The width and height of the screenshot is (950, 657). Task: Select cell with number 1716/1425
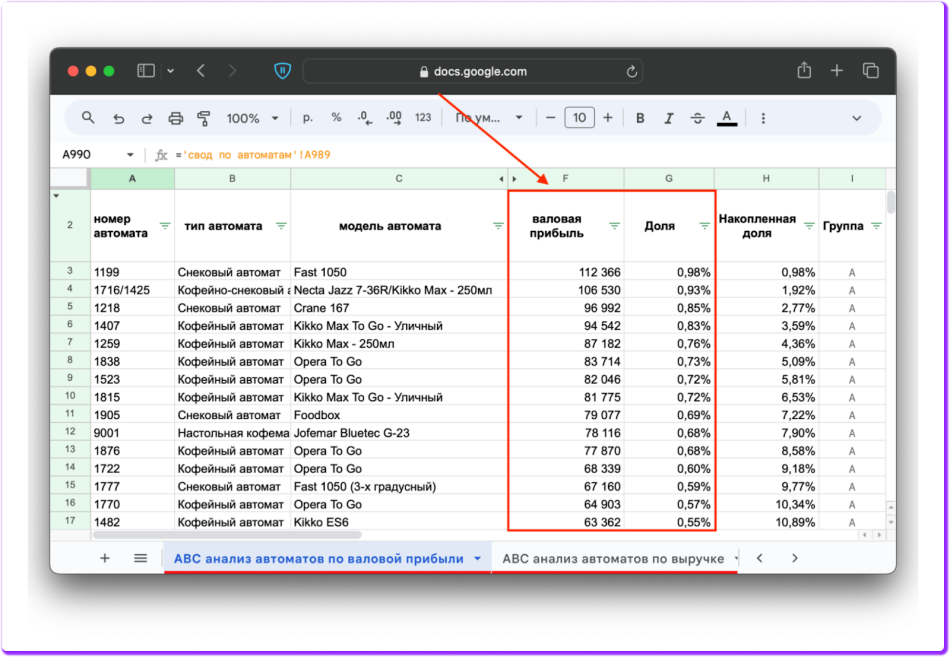coord(133,290)
